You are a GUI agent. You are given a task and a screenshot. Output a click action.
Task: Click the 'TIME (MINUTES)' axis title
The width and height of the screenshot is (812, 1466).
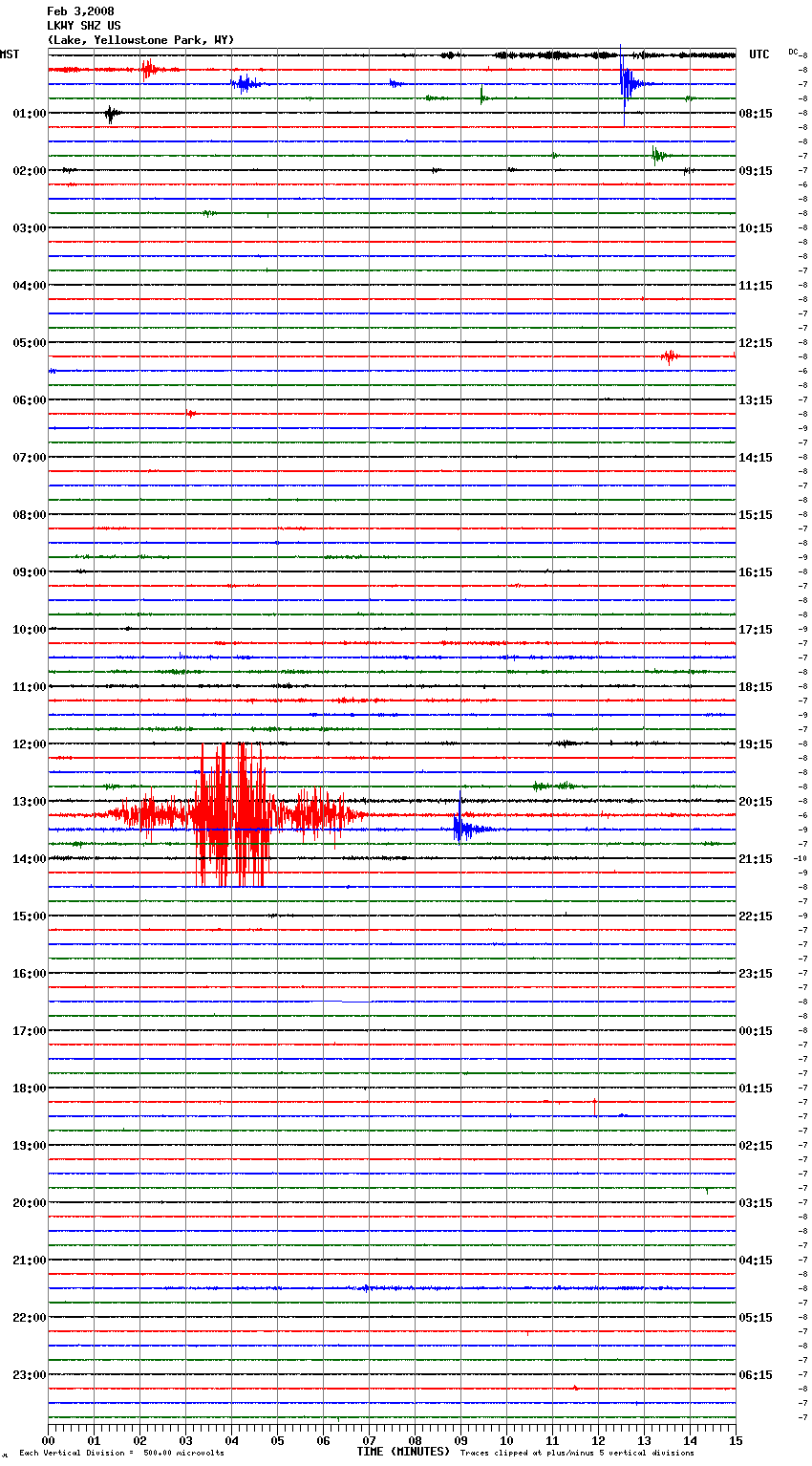click(x=403, y=1452)
